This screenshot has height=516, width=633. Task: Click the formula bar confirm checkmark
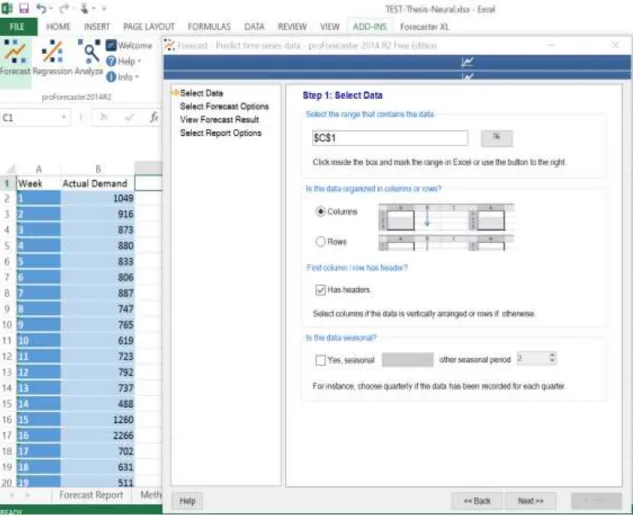pyautogui.click(x=129, y=117)
